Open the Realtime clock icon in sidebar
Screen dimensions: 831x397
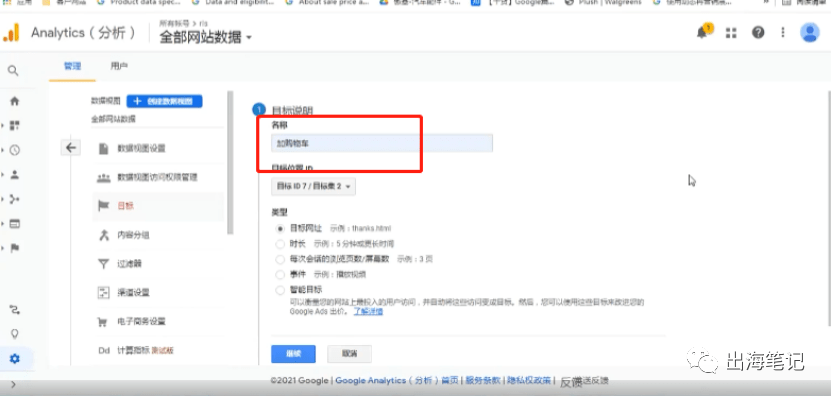(15, 150)
